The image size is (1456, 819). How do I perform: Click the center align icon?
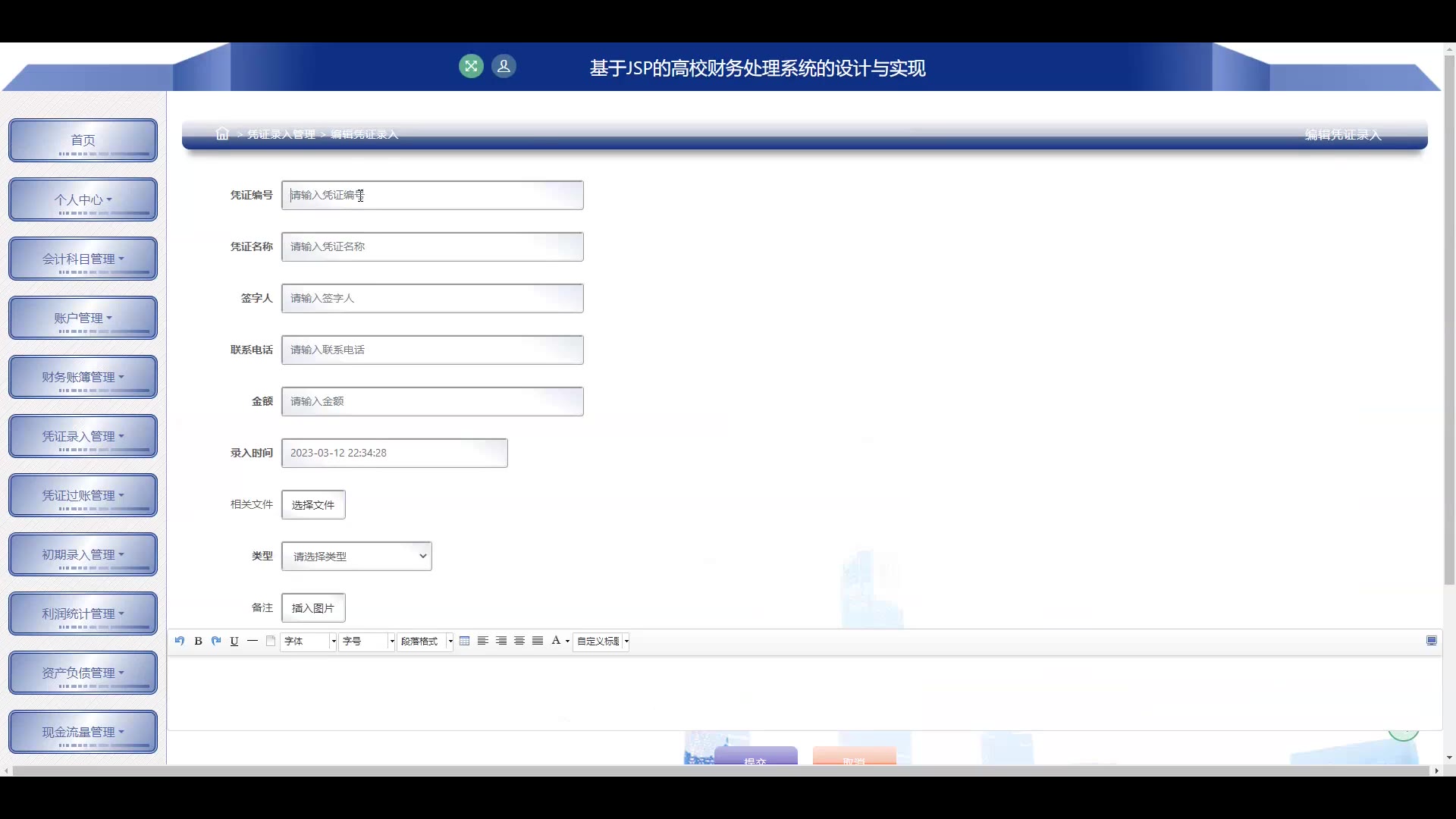click(x=519, y=641)
